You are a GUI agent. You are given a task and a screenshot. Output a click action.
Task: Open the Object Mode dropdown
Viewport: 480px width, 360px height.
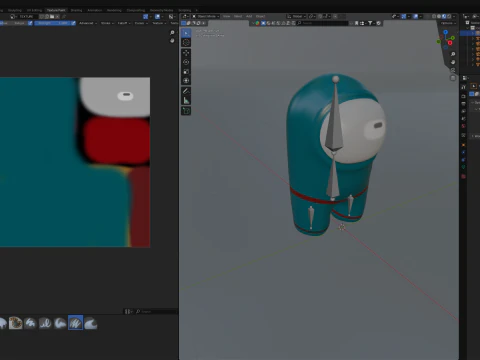tap(205, 16)
